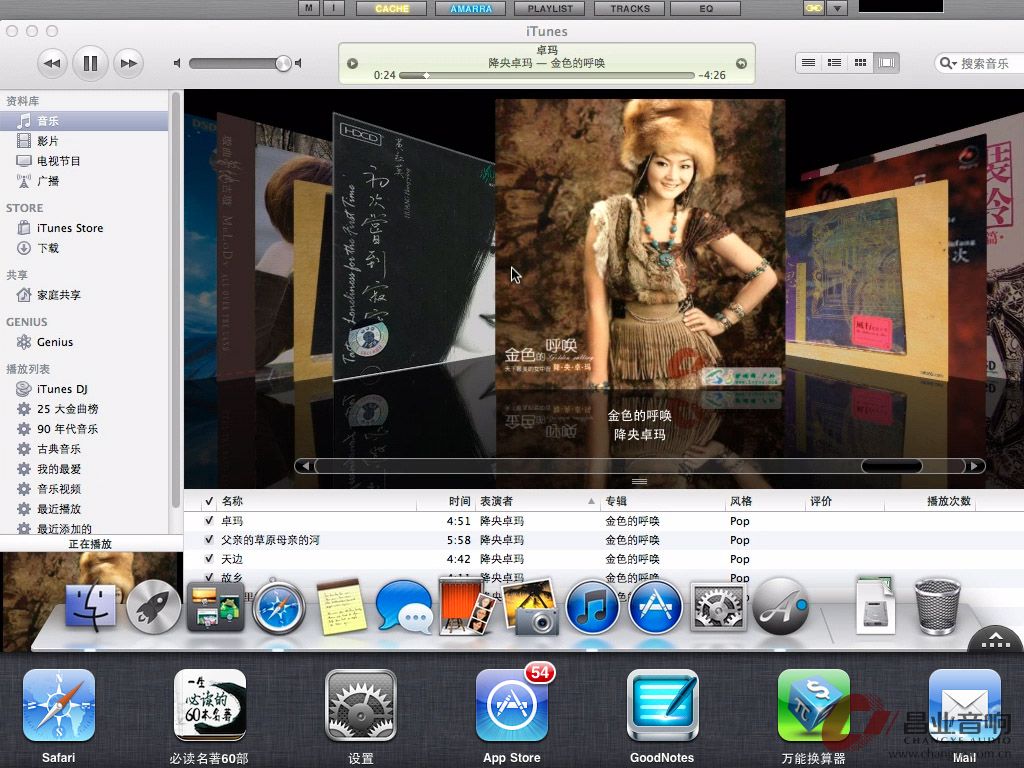
Task: Open iTunes from the Dock
Action: click(x=592, y=607)
